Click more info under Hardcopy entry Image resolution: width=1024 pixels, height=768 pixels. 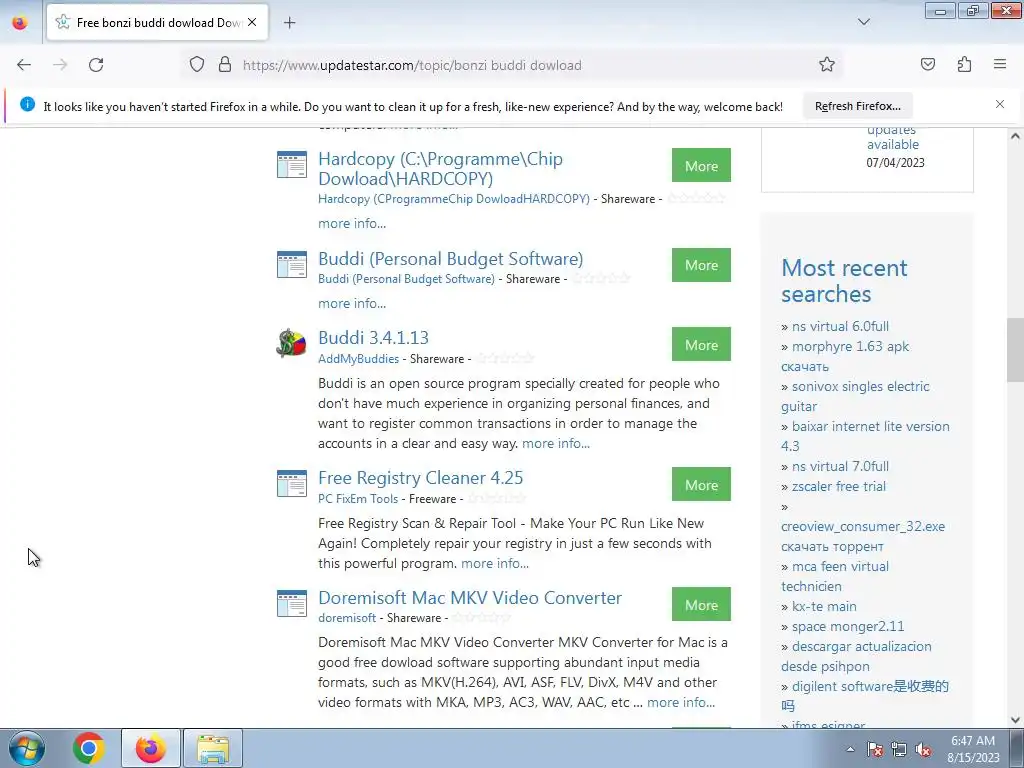(x=352, y=223)
